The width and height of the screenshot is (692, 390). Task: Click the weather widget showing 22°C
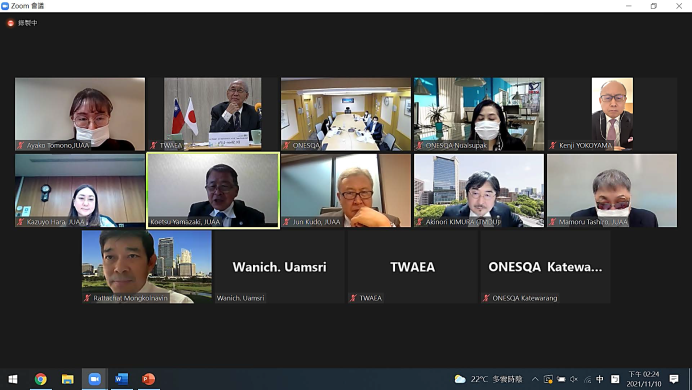488,379
